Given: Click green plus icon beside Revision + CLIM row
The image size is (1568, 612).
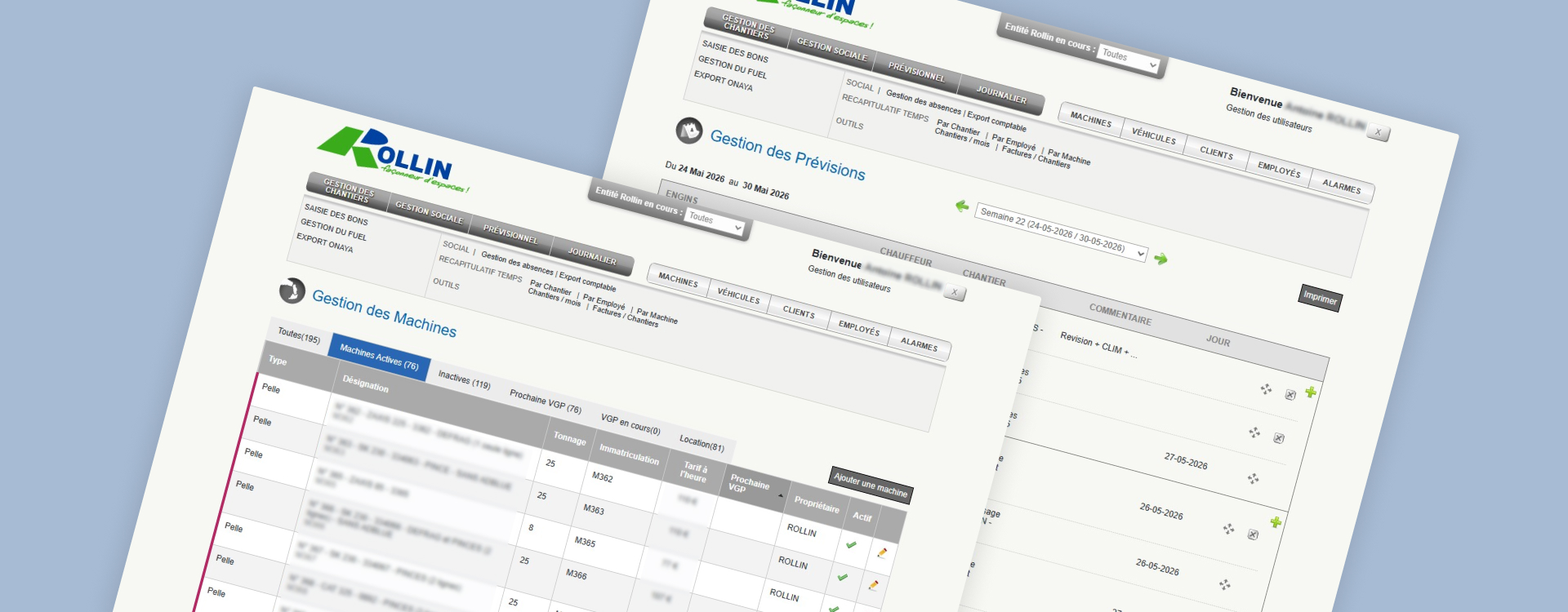Looking at the screenshot, I should coord(1311,392).
